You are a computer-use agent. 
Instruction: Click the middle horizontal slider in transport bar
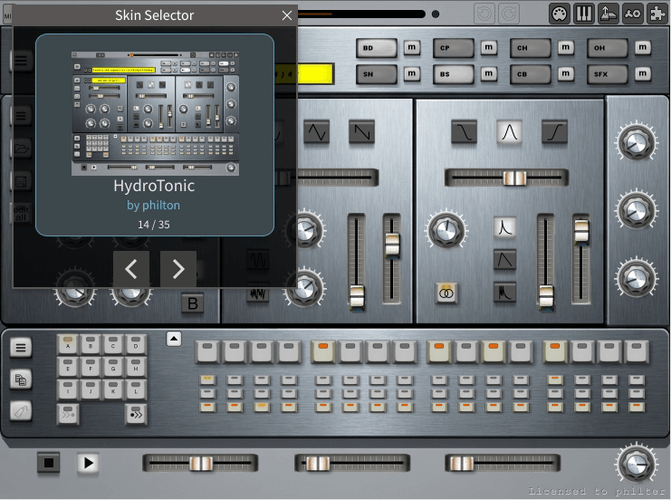click(x=352, y=463)
